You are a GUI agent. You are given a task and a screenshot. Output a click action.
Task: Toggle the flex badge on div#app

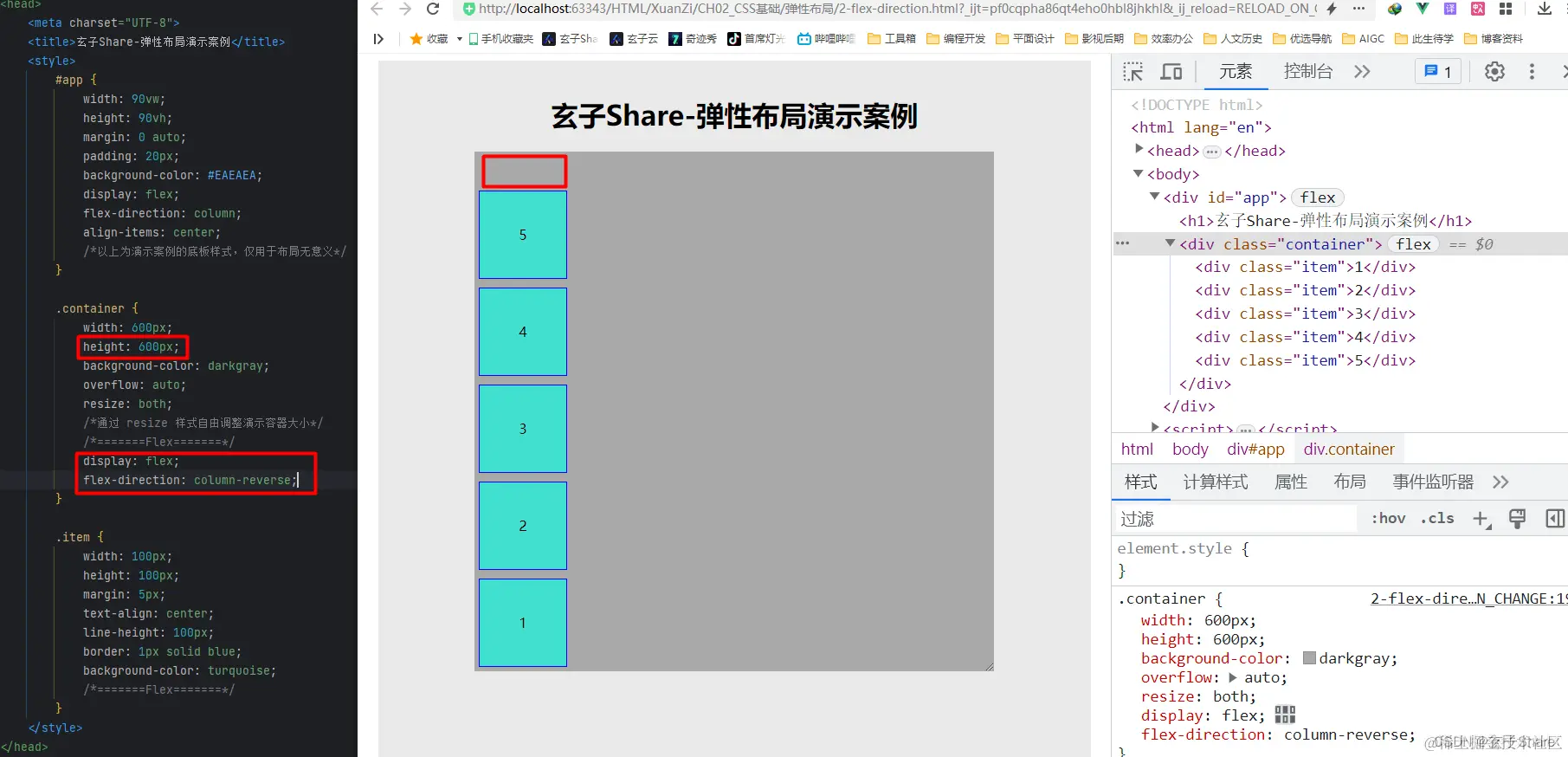pos(1317,197)
